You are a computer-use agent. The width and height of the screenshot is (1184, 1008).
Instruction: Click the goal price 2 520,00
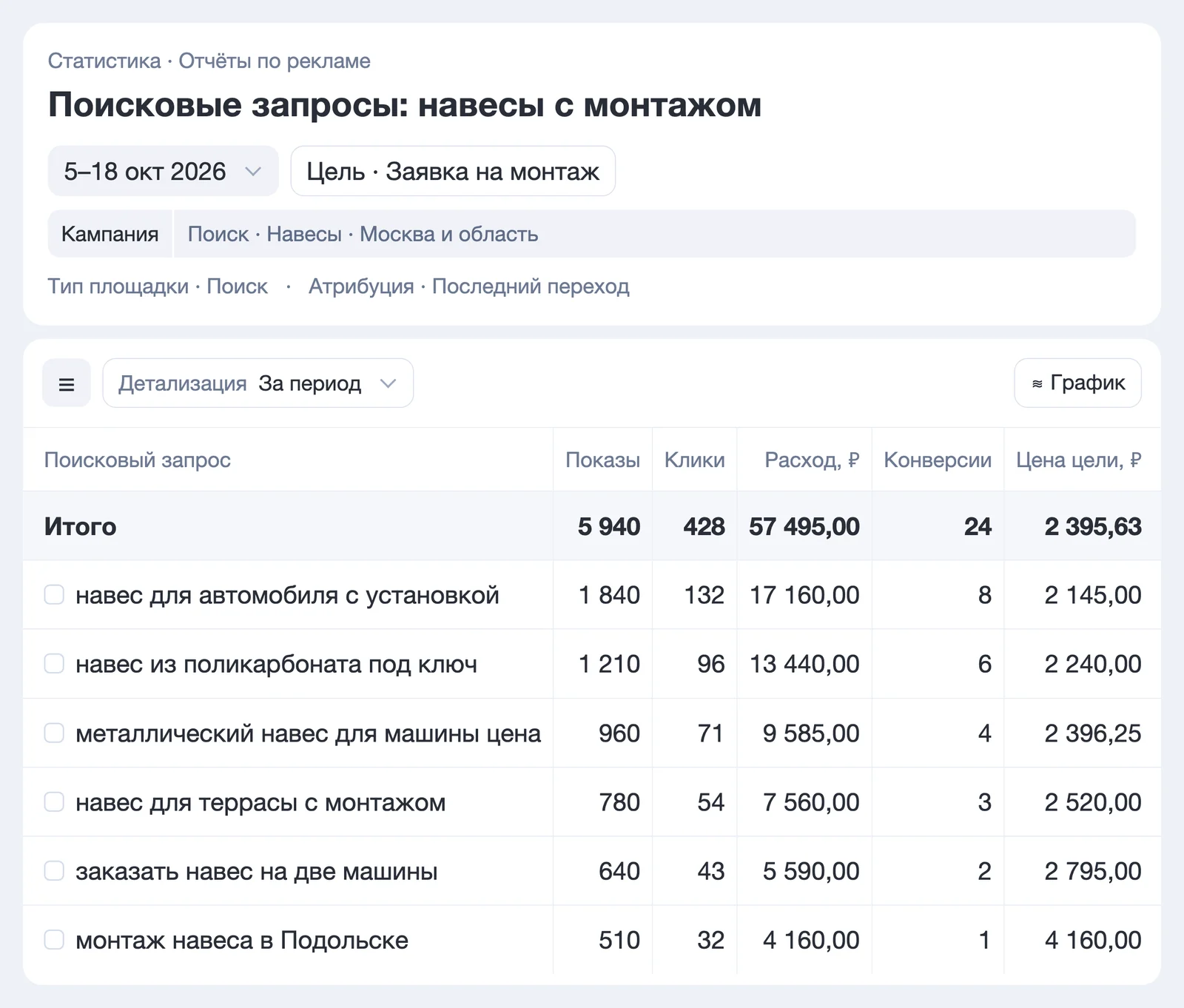(x=1093, y=802)
